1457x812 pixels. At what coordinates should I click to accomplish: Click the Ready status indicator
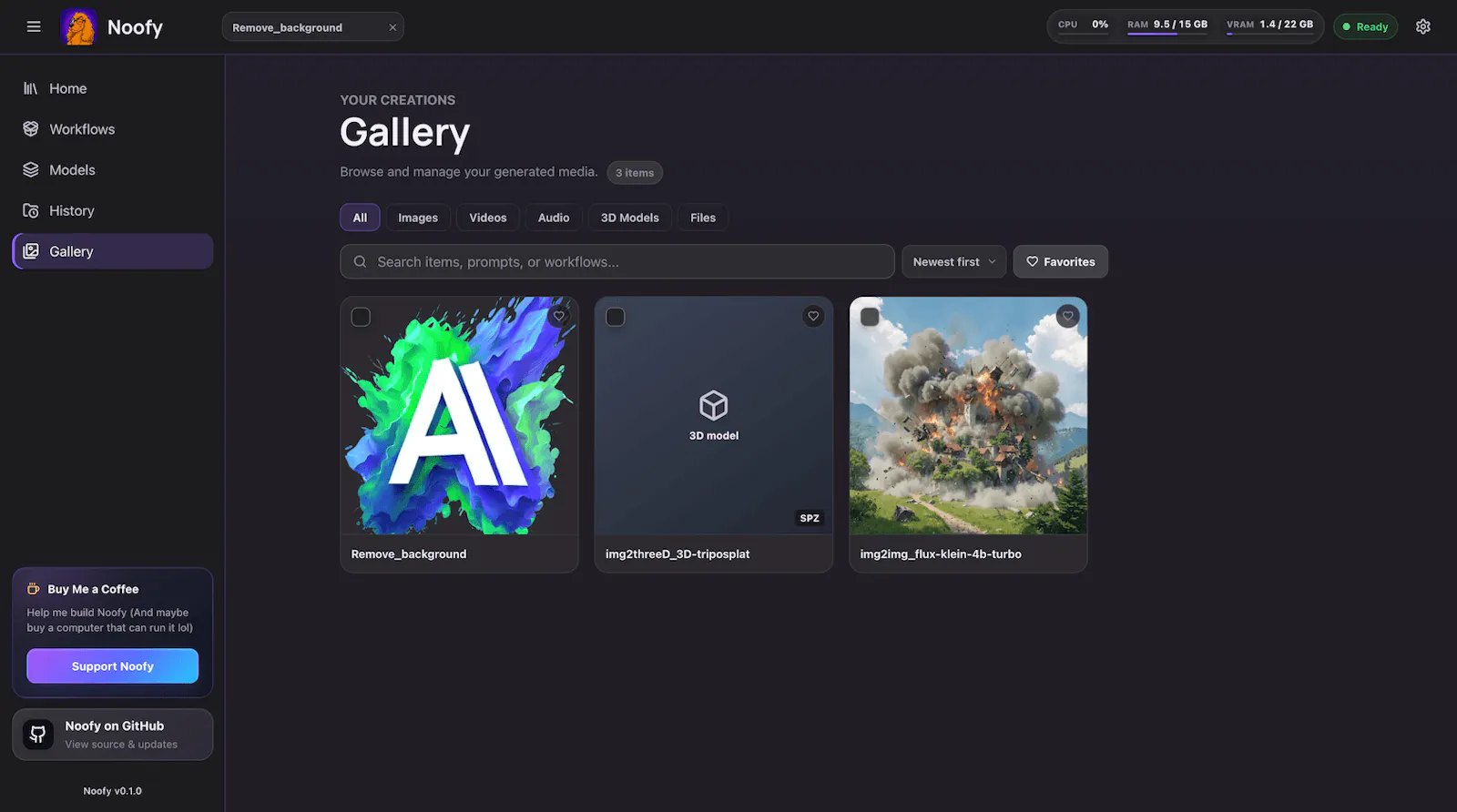[x=1365, y=26]
